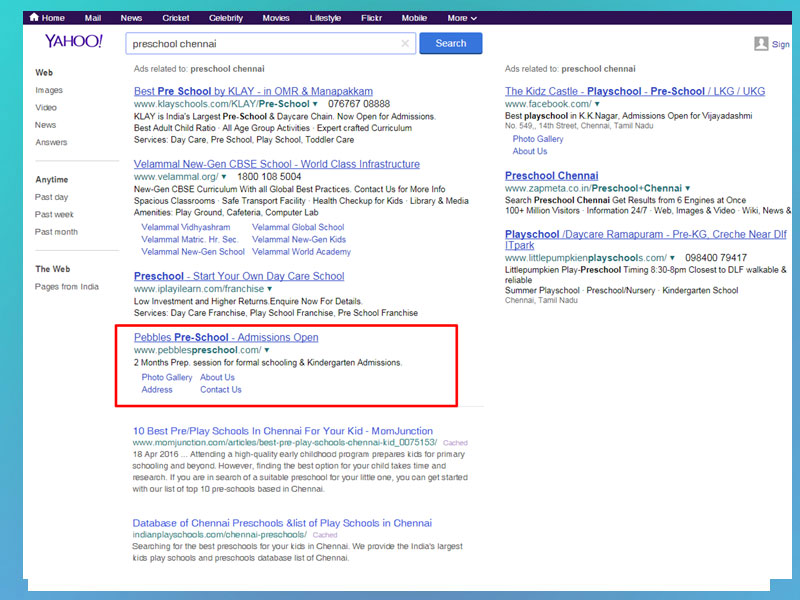The width and height of the screenshot is (800, 600).
Task: Expand arrow next to klayschools.com URL
Action: (x=315, y=104)
